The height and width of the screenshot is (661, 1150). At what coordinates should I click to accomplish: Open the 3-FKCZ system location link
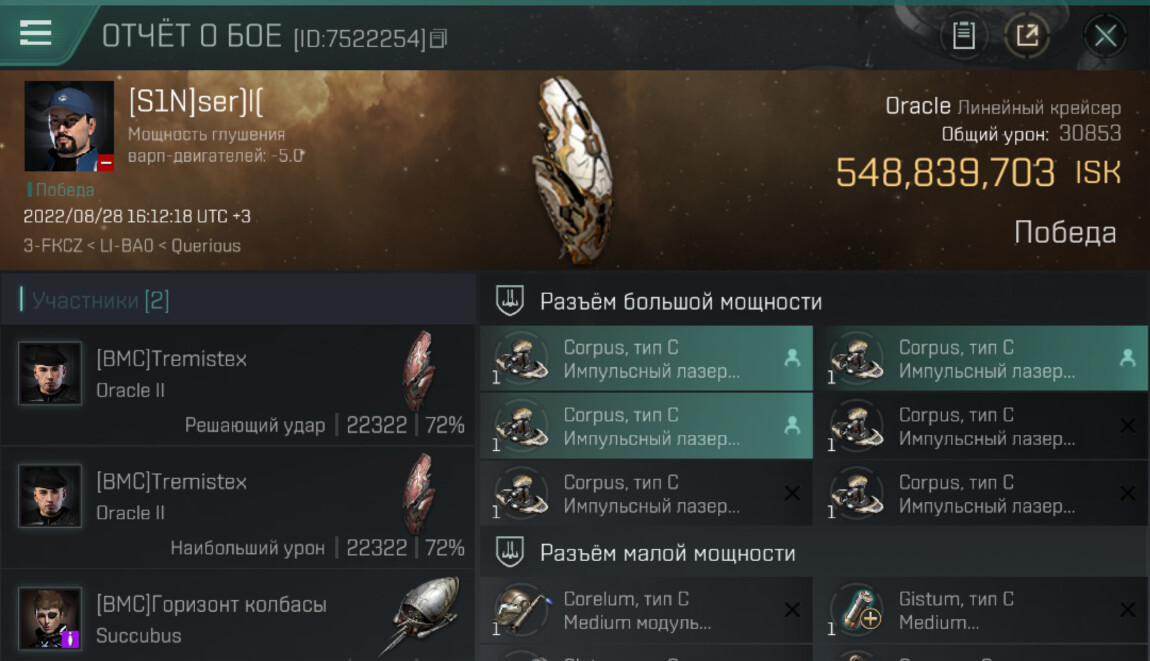tap(53, 246)
